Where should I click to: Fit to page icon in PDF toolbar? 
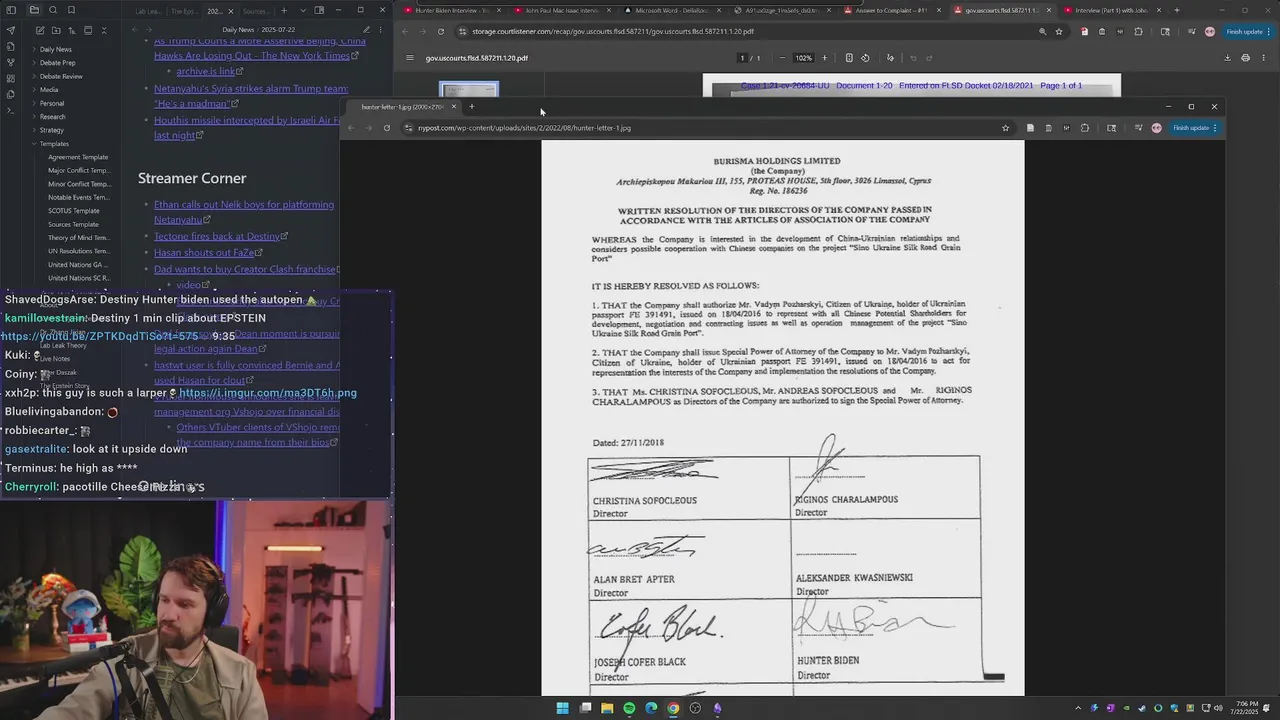(849, 58)
